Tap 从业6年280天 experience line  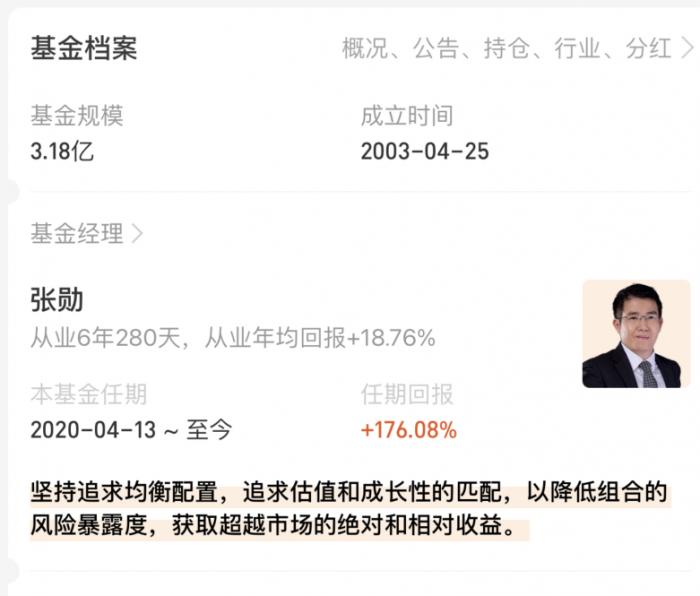point(233,338)
